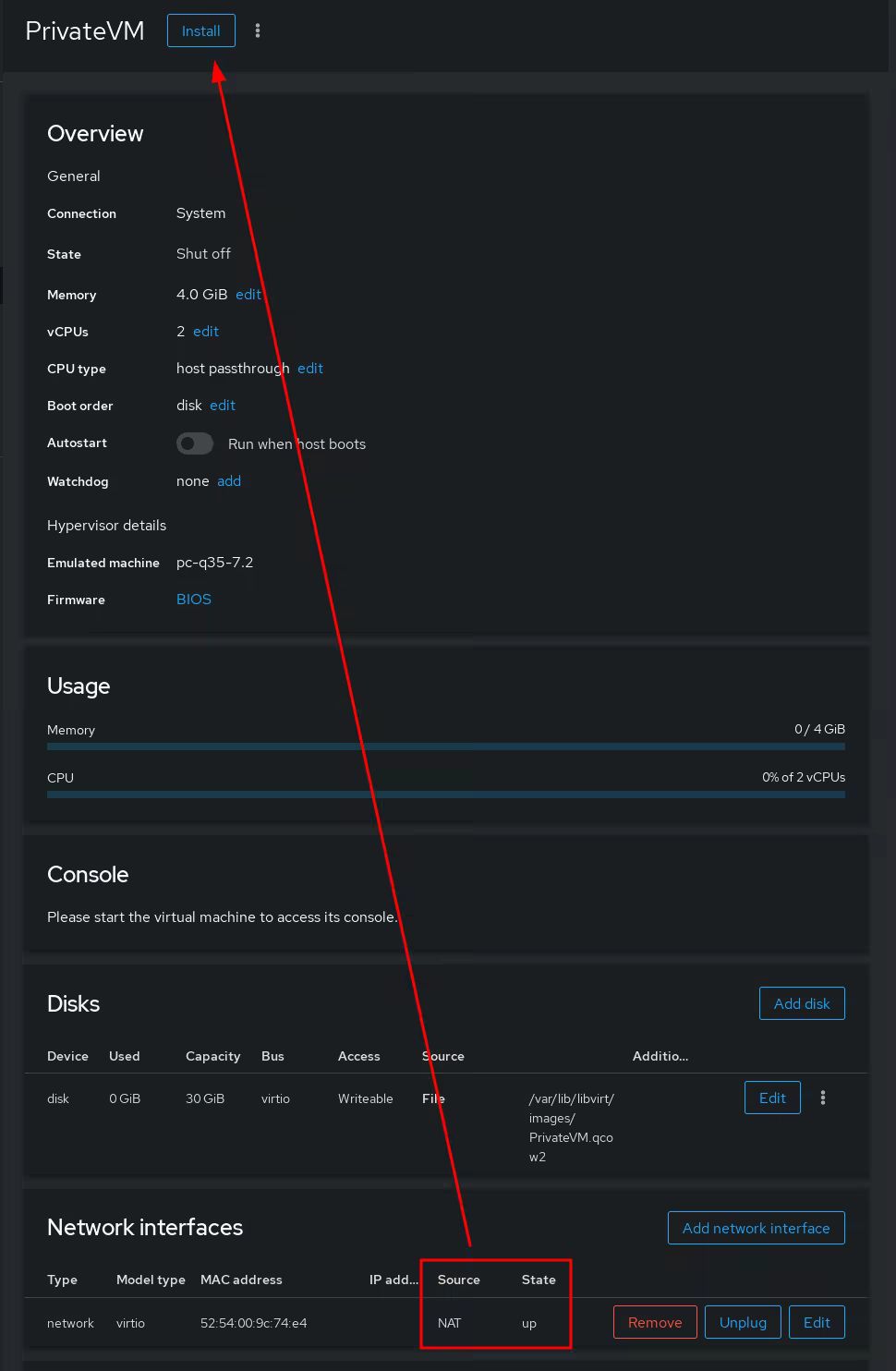Unplug the network interface

click(x=743, y=1322)
